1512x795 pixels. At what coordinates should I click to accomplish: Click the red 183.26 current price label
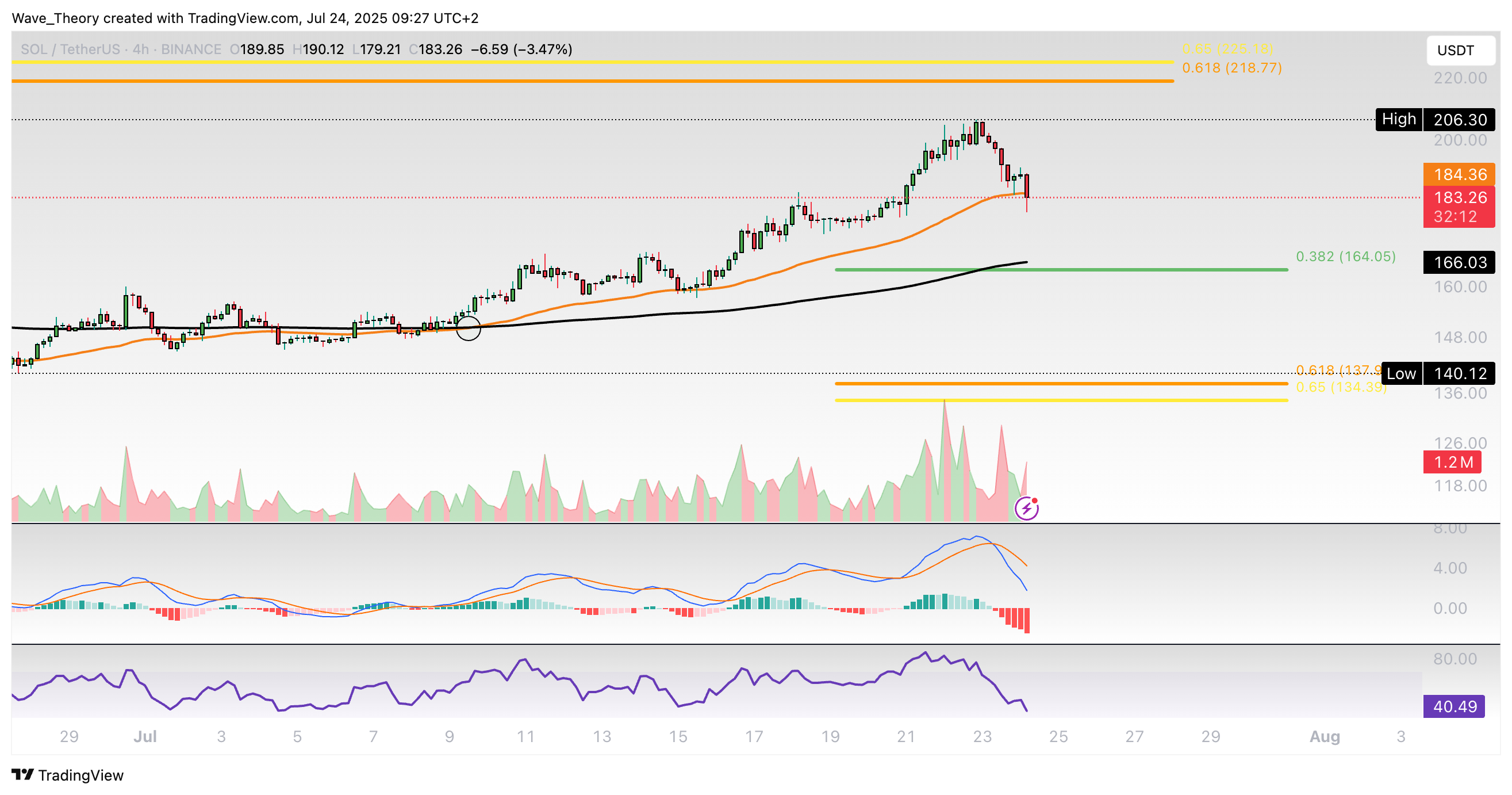point(1459,198)
